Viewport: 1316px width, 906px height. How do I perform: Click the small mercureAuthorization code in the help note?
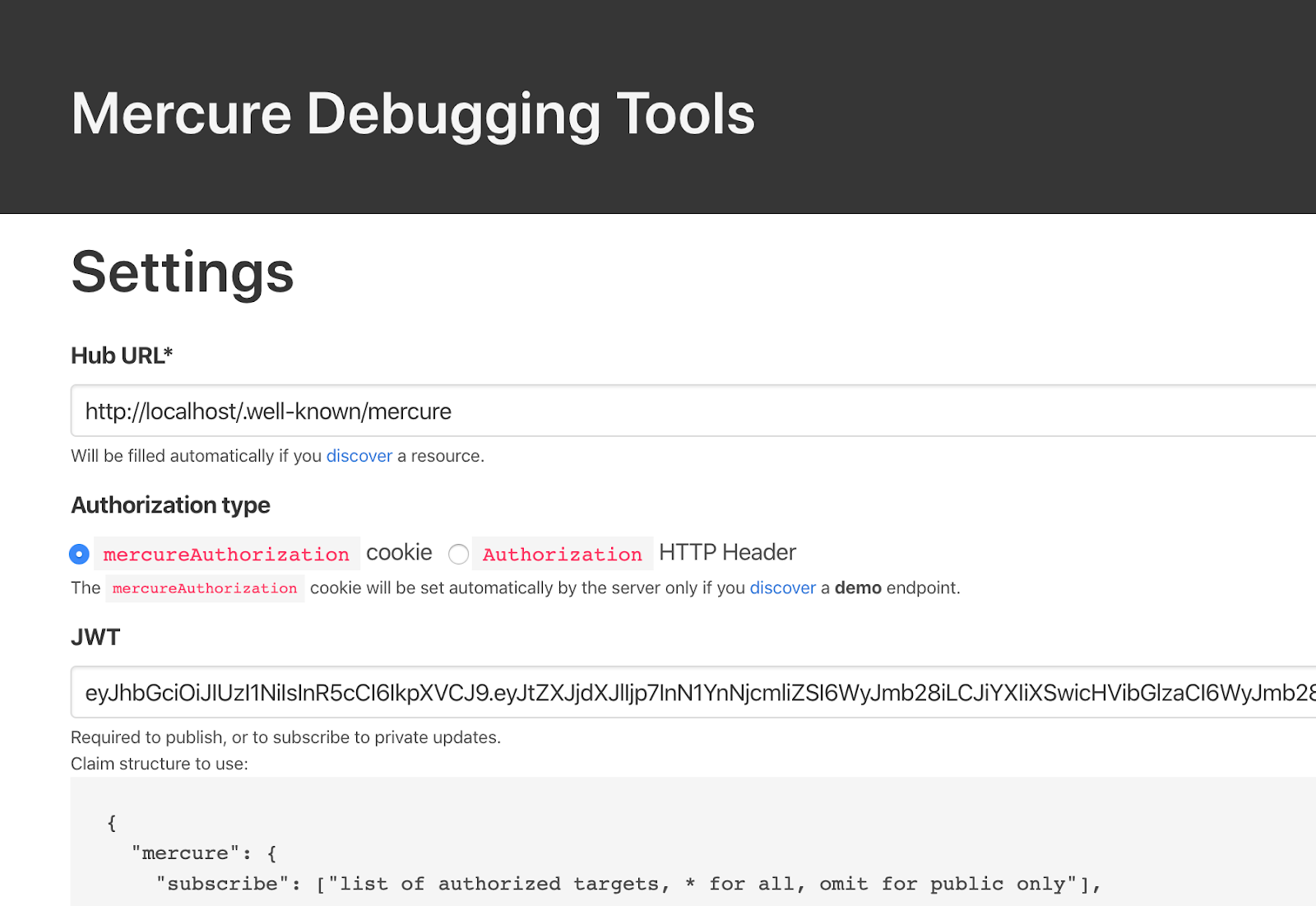(x=205, y=588)
